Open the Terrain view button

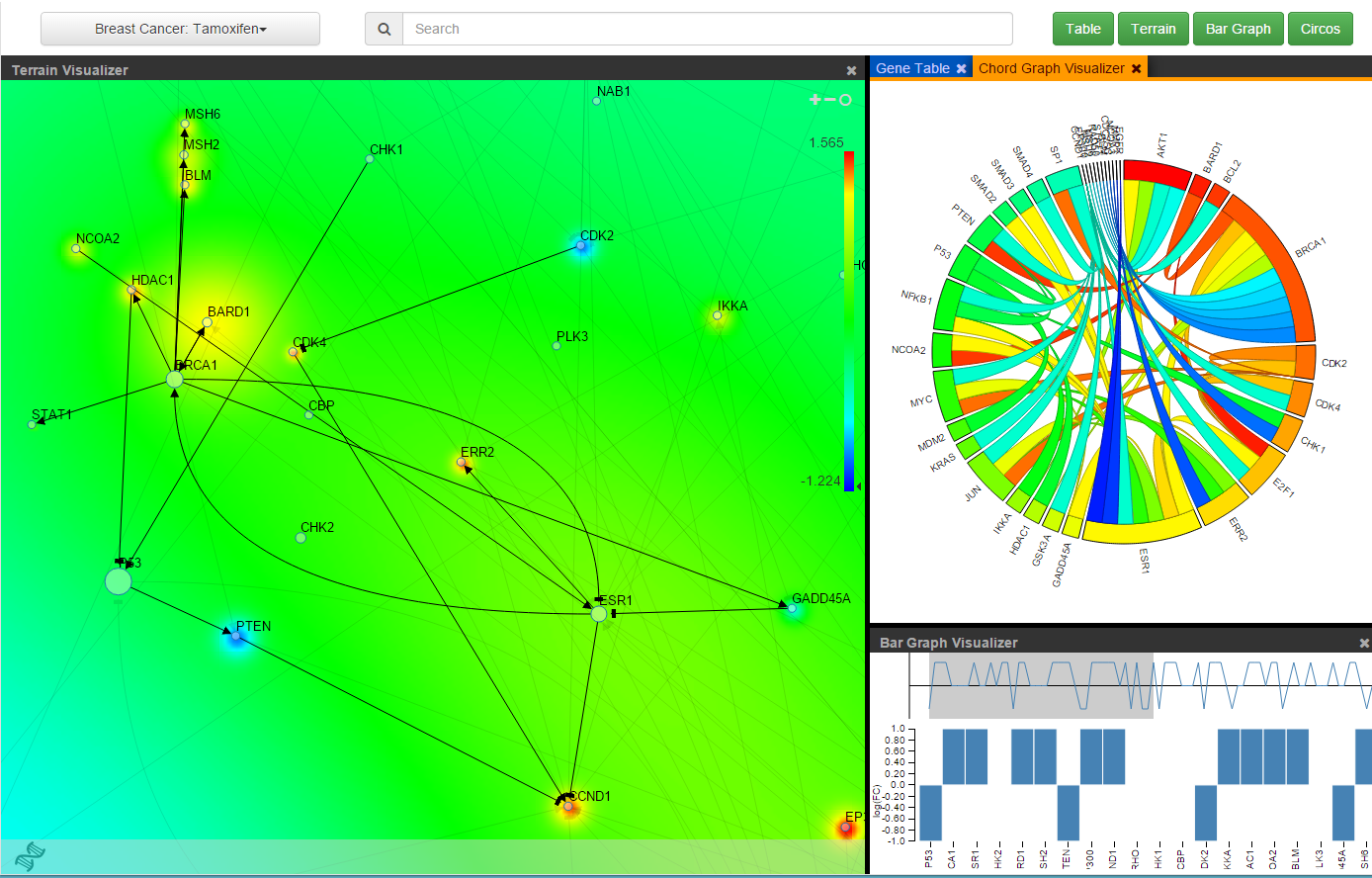[1154, 29]
